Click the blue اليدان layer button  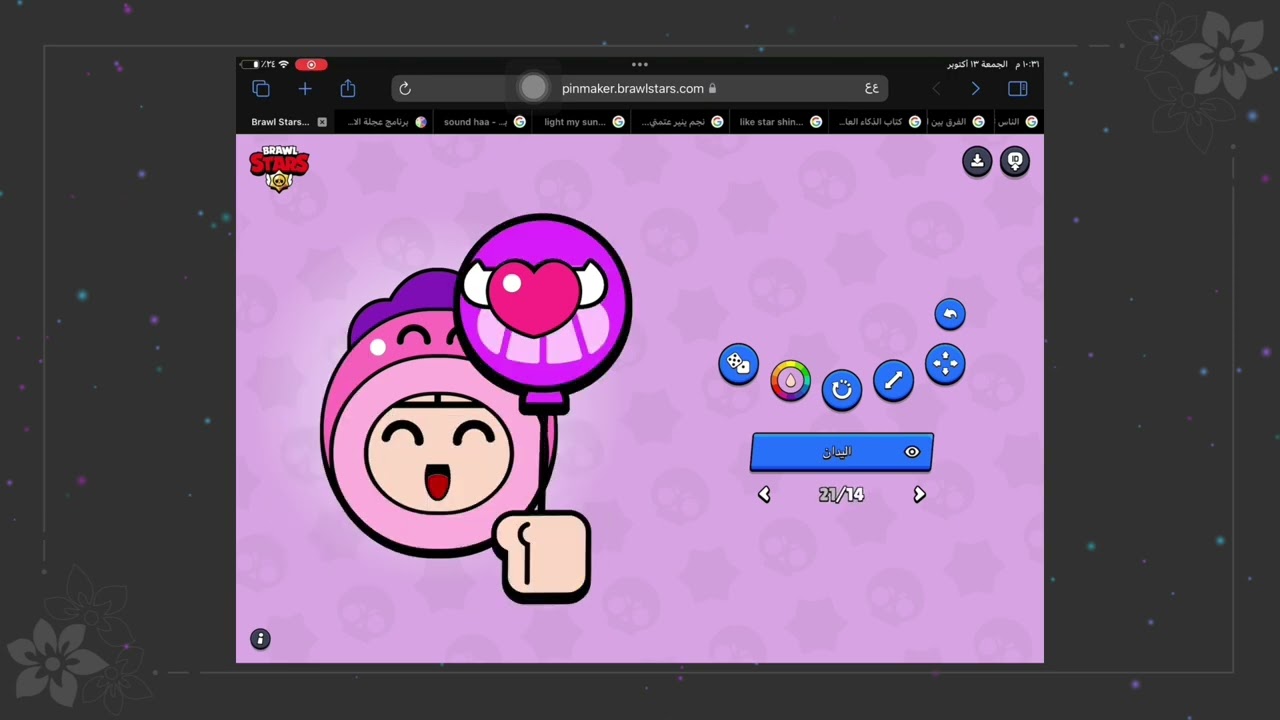point(842,452)
